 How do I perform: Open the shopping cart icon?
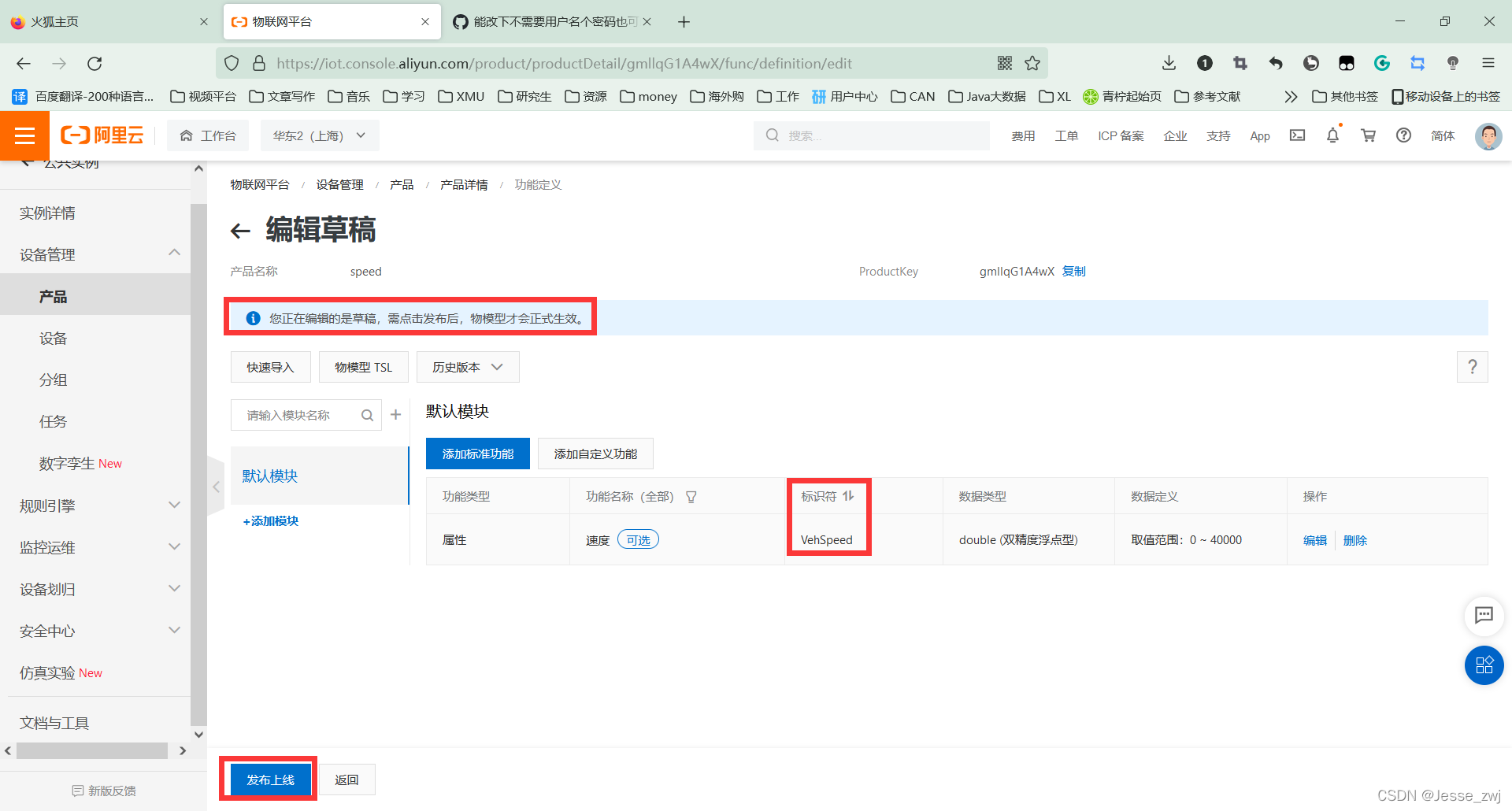point(1368,135)
